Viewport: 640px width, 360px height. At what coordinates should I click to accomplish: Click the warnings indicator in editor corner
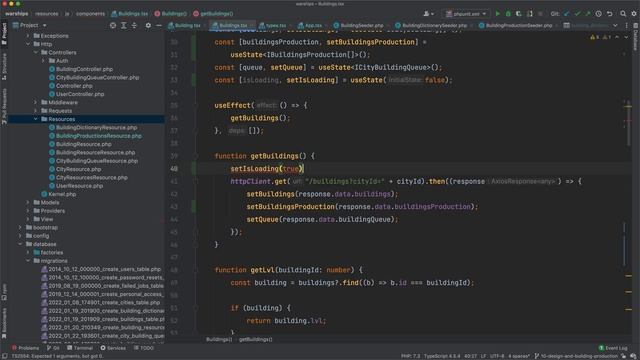pos(600,37)
